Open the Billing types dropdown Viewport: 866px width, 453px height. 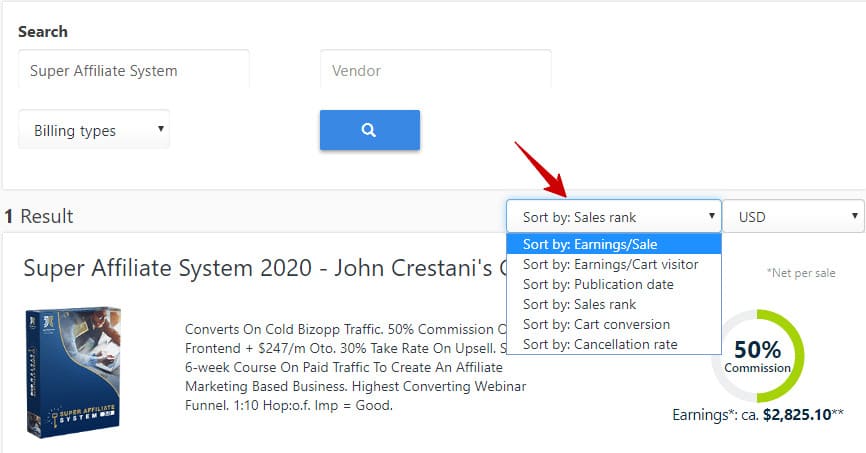94,130
